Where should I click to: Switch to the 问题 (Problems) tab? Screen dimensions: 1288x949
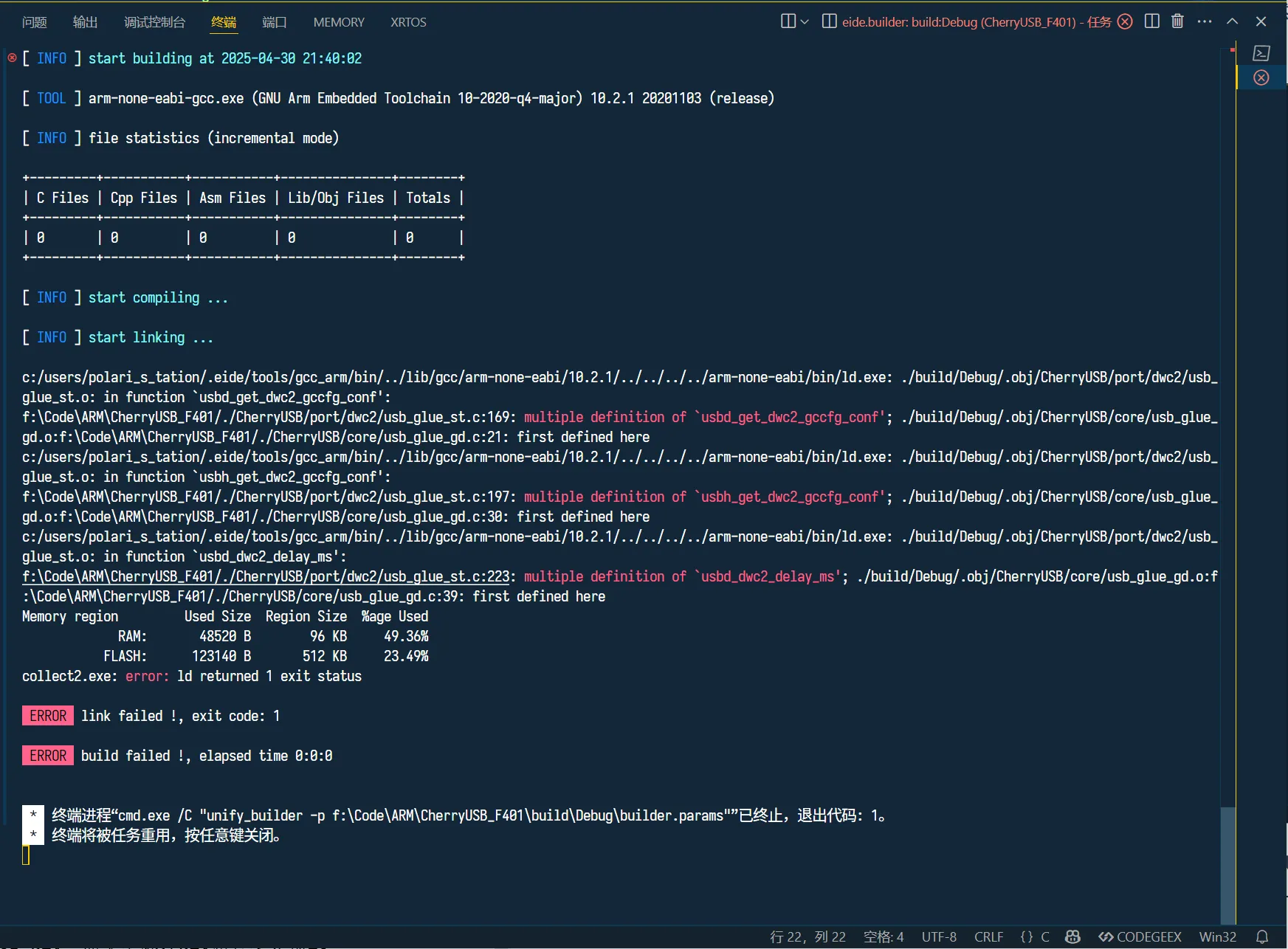(34, 22)
